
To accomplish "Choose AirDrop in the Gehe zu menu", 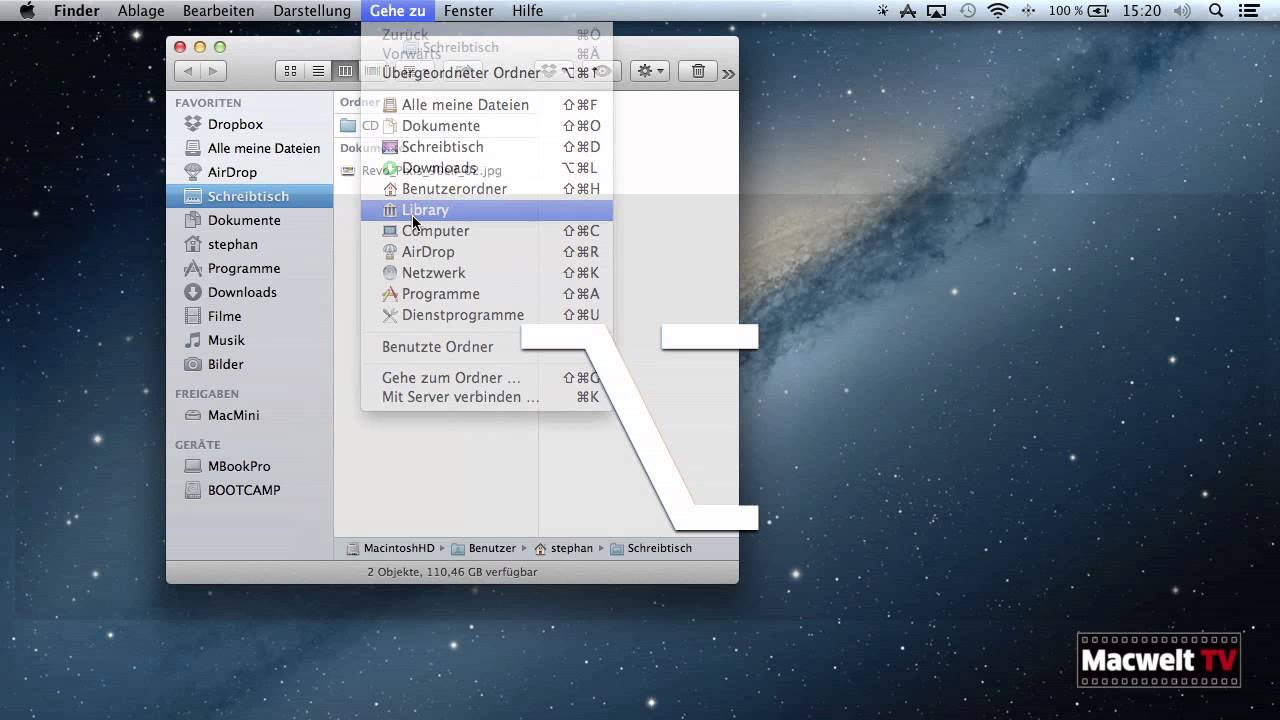I will (x=486, y=252).
